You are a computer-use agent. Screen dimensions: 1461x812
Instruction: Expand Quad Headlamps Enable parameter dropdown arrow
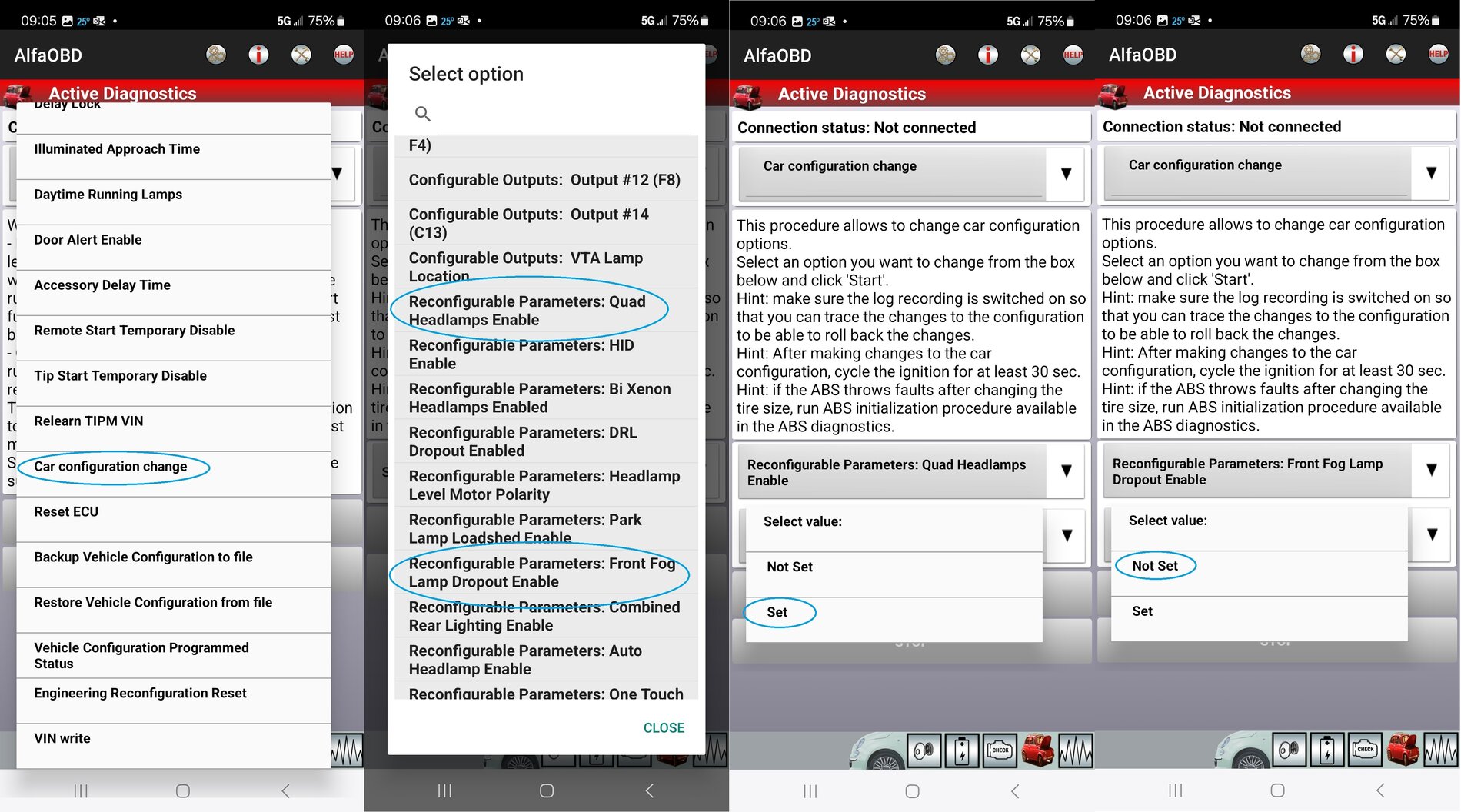coord(1066,471)
